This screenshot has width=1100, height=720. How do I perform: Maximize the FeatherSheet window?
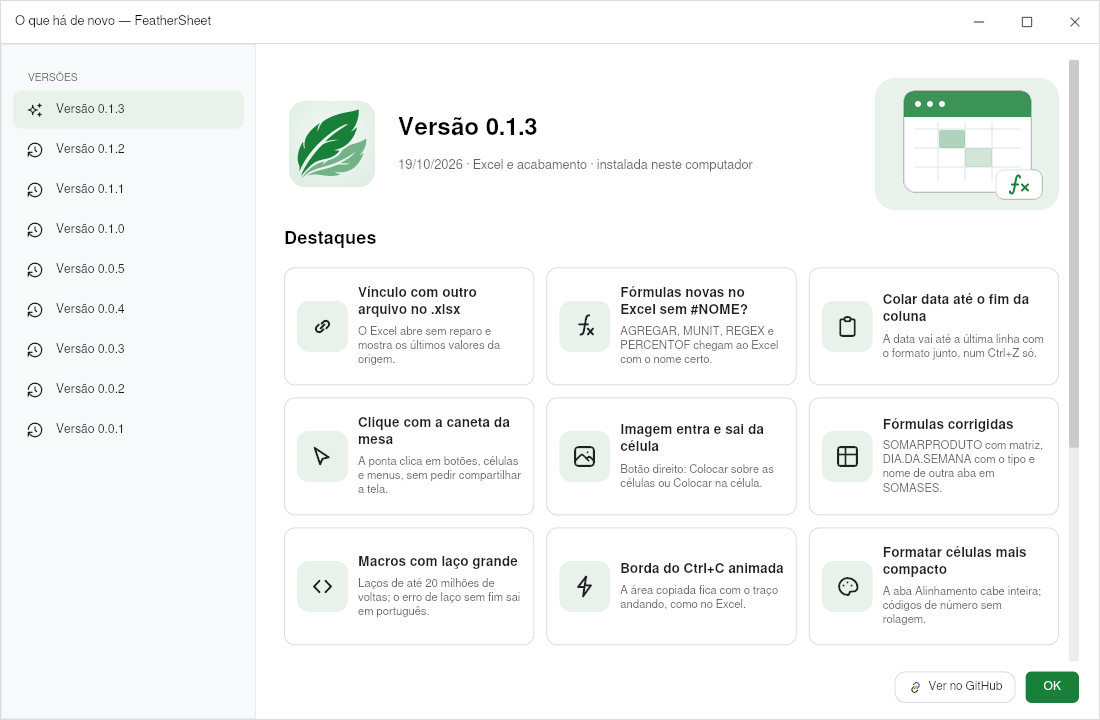point(1027,22)
